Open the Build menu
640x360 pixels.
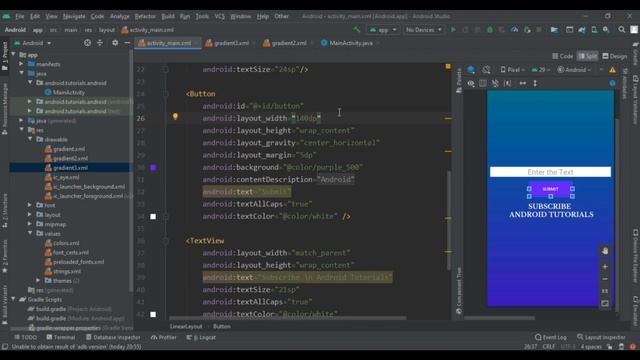pos(168,16)
